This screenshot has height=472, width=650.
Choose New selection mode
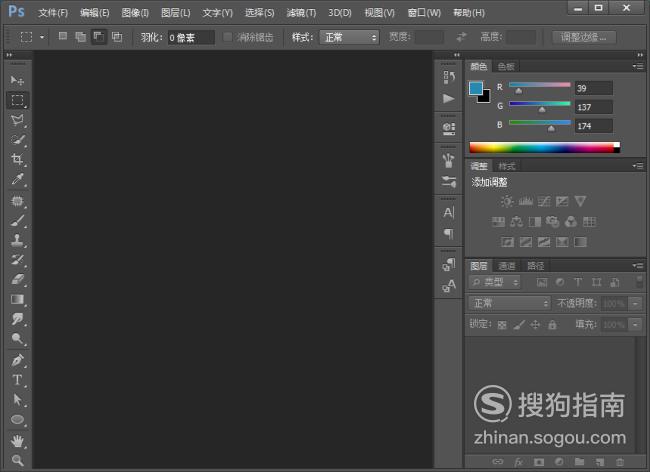click(63, 36)
